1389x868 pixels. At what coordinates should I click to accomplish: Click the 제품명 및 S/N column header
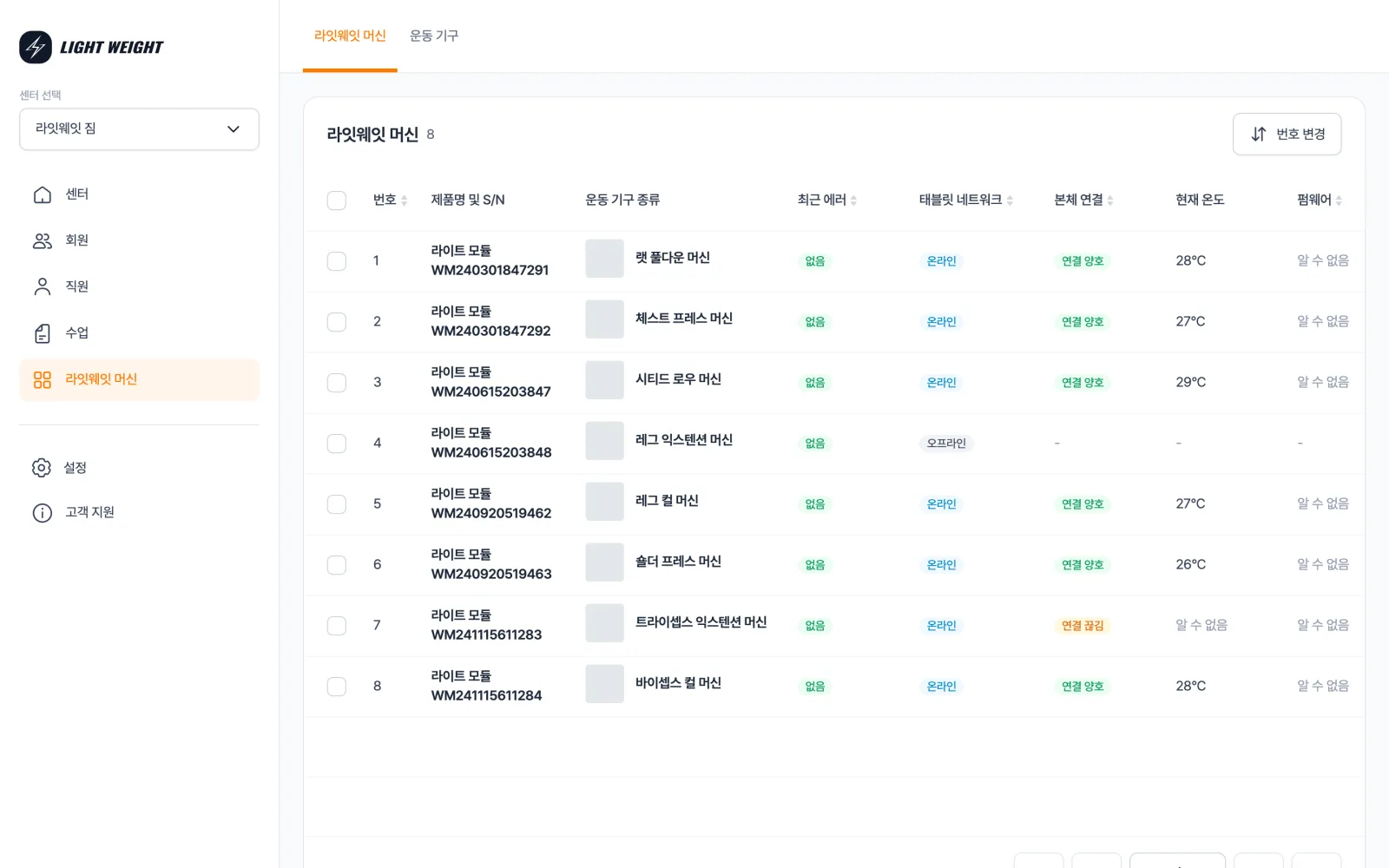468,201
